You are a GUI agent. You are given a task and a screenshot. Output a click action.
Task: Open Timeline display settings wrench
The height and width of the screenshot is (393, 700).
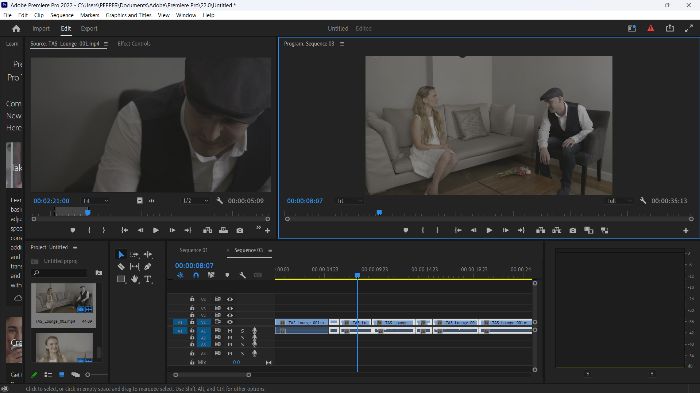[242, 275]
